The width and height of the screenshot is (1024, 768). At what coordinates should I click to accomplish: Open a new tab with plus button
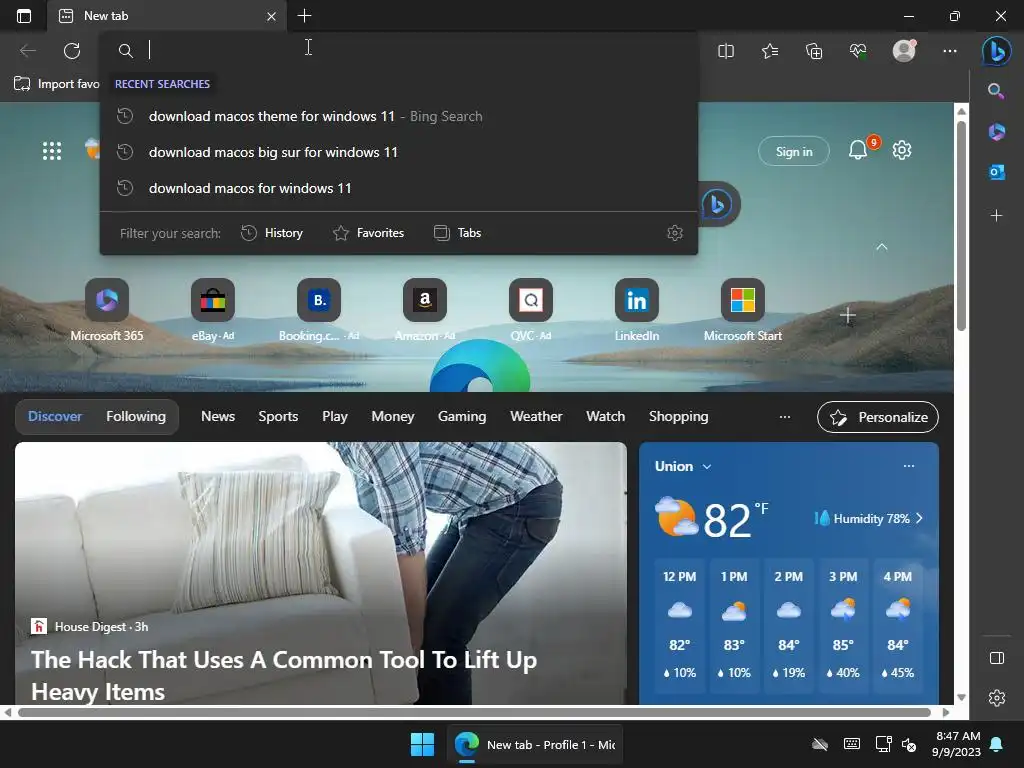304,16
